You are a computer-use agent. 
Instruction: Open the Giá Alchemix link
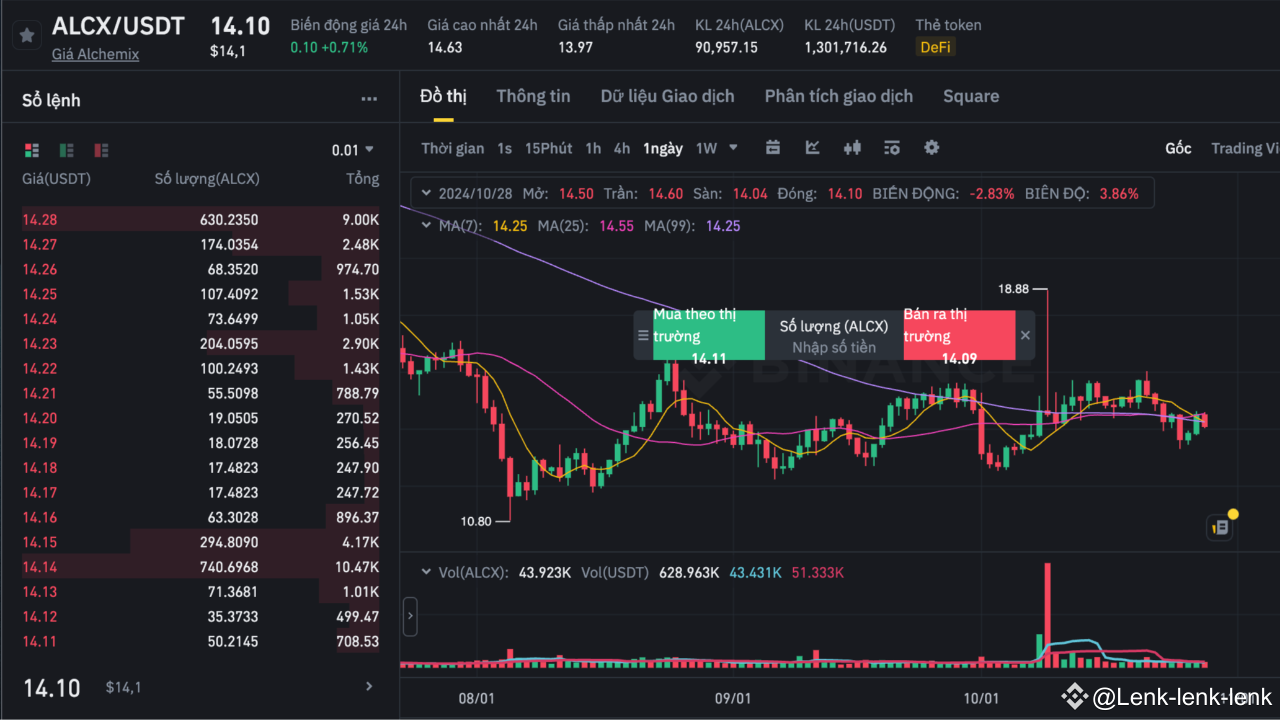pos(95,54)
